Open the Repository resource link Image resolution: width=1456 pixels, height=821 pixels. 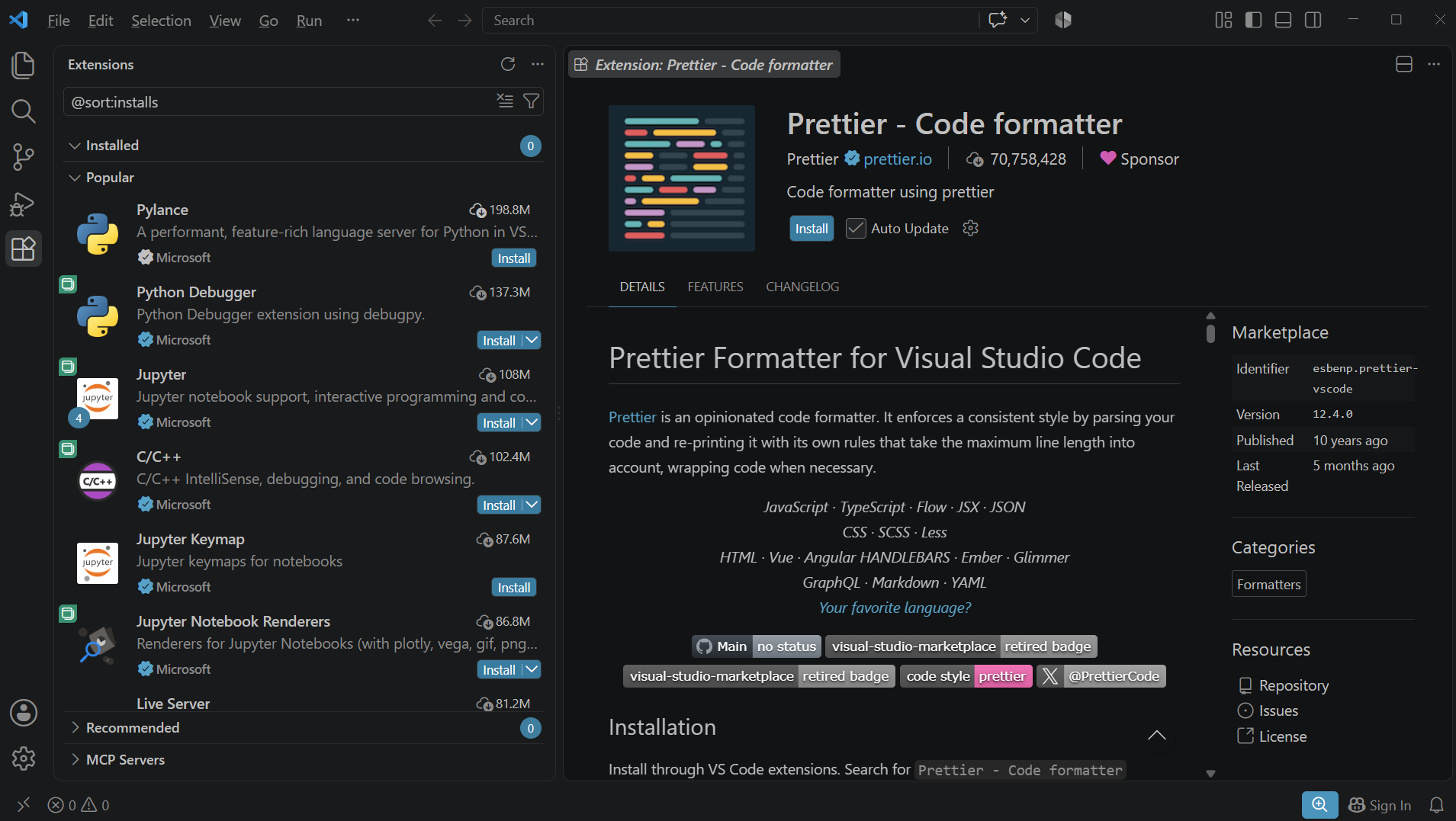click(1294, 685)
